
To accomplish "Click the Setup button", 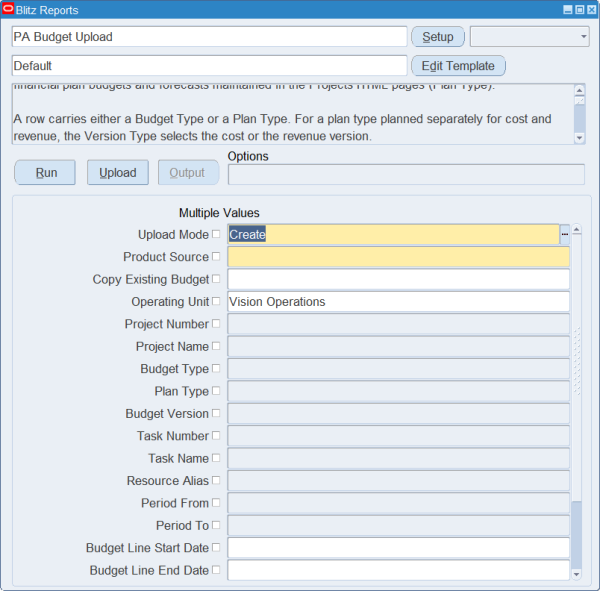I will click(438, 37).
